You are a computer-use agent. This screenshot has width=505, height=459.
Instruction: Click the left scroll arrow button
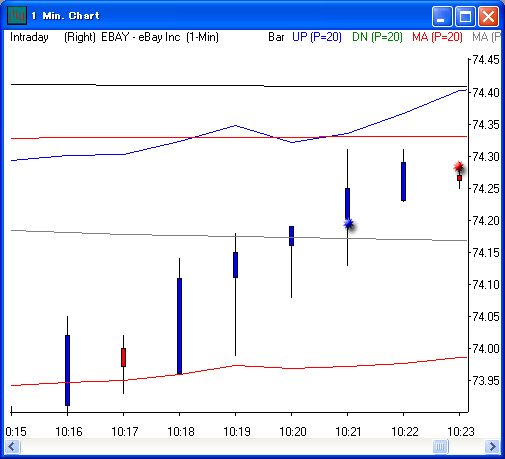click(13, 446)
